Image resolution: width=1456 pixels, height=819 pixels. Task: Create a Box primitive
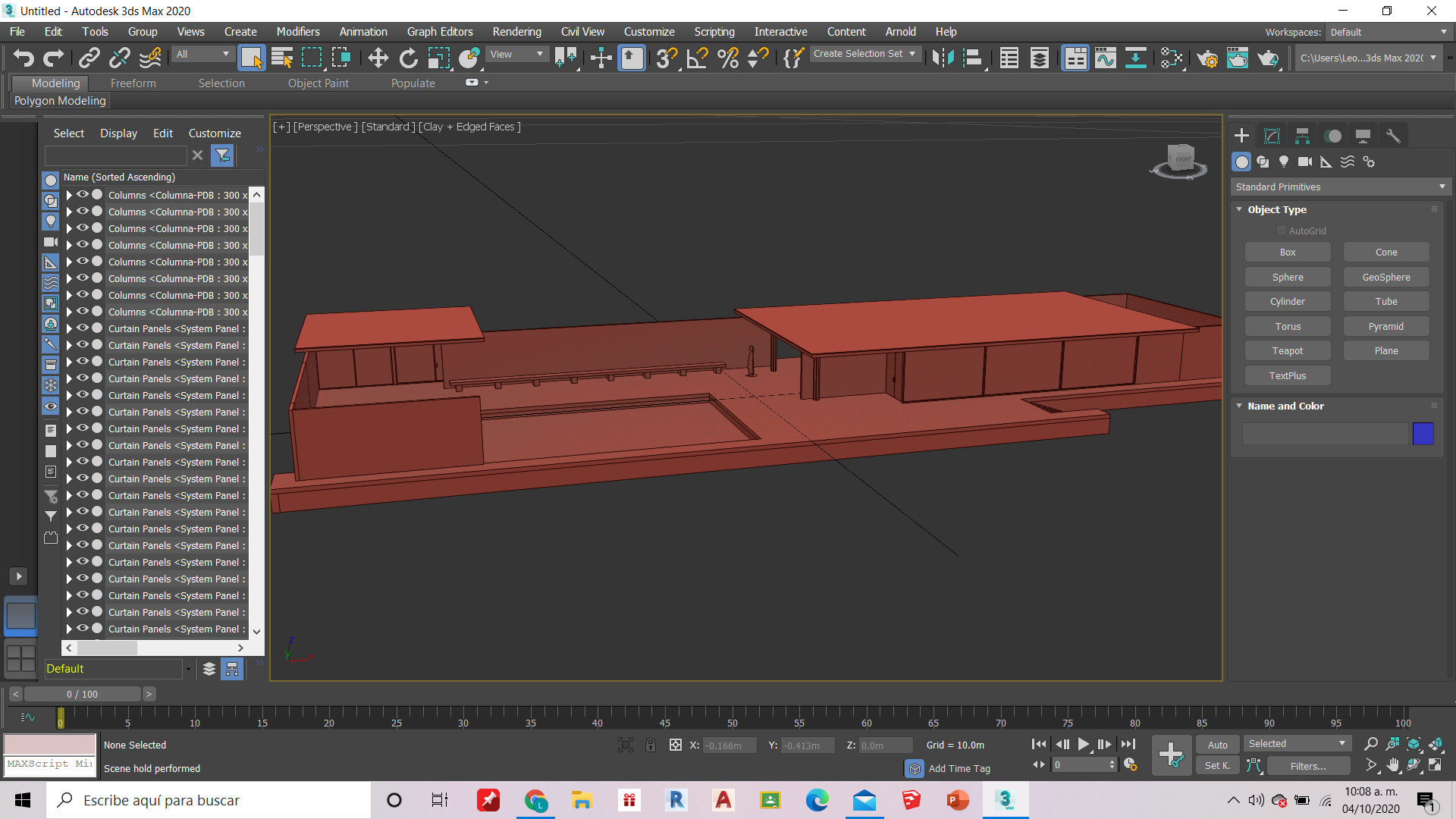pos(1288,253)
